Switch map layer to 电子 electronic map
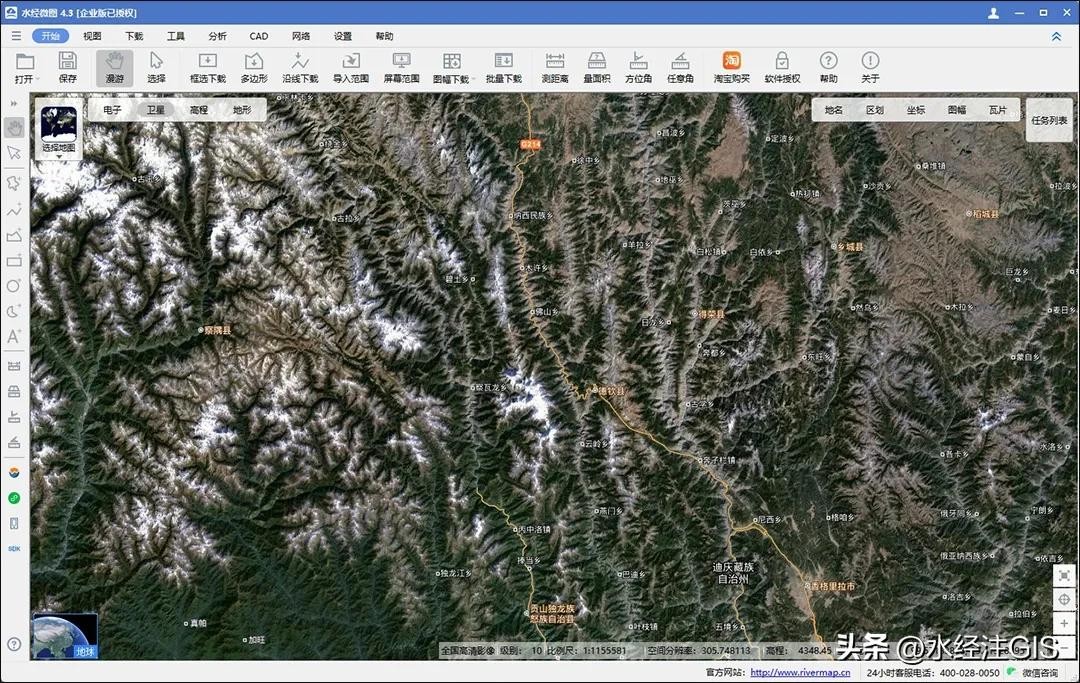Viewport: 1080px width, 683px height. tap(112, 110)
